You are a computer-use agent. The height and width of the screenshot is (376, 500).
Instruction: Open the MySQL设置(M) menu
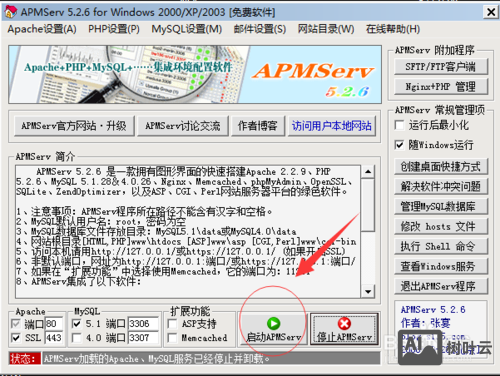pyautogui.click(x=187, y=29)
